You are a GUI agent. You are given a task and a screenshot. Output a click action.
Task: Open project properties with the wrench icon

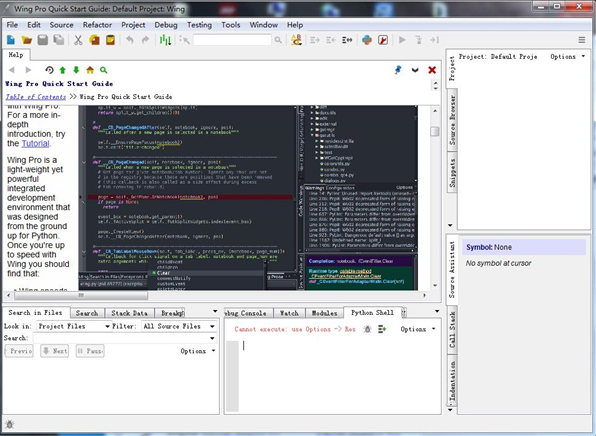(x=383, y=40)
